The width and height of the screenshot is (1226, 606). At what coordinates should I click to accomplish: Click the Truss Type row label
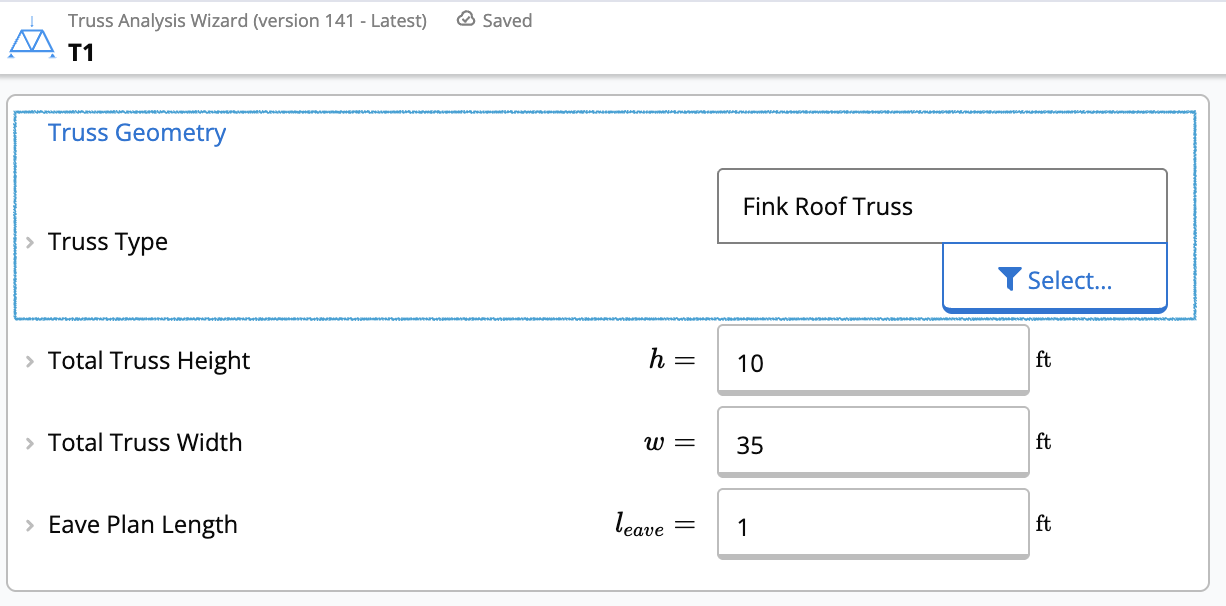(x=108, y=242)
